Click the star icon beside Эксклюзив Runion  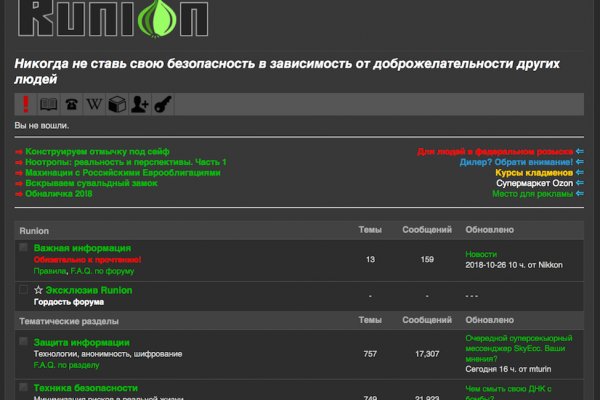click(39, 290)
